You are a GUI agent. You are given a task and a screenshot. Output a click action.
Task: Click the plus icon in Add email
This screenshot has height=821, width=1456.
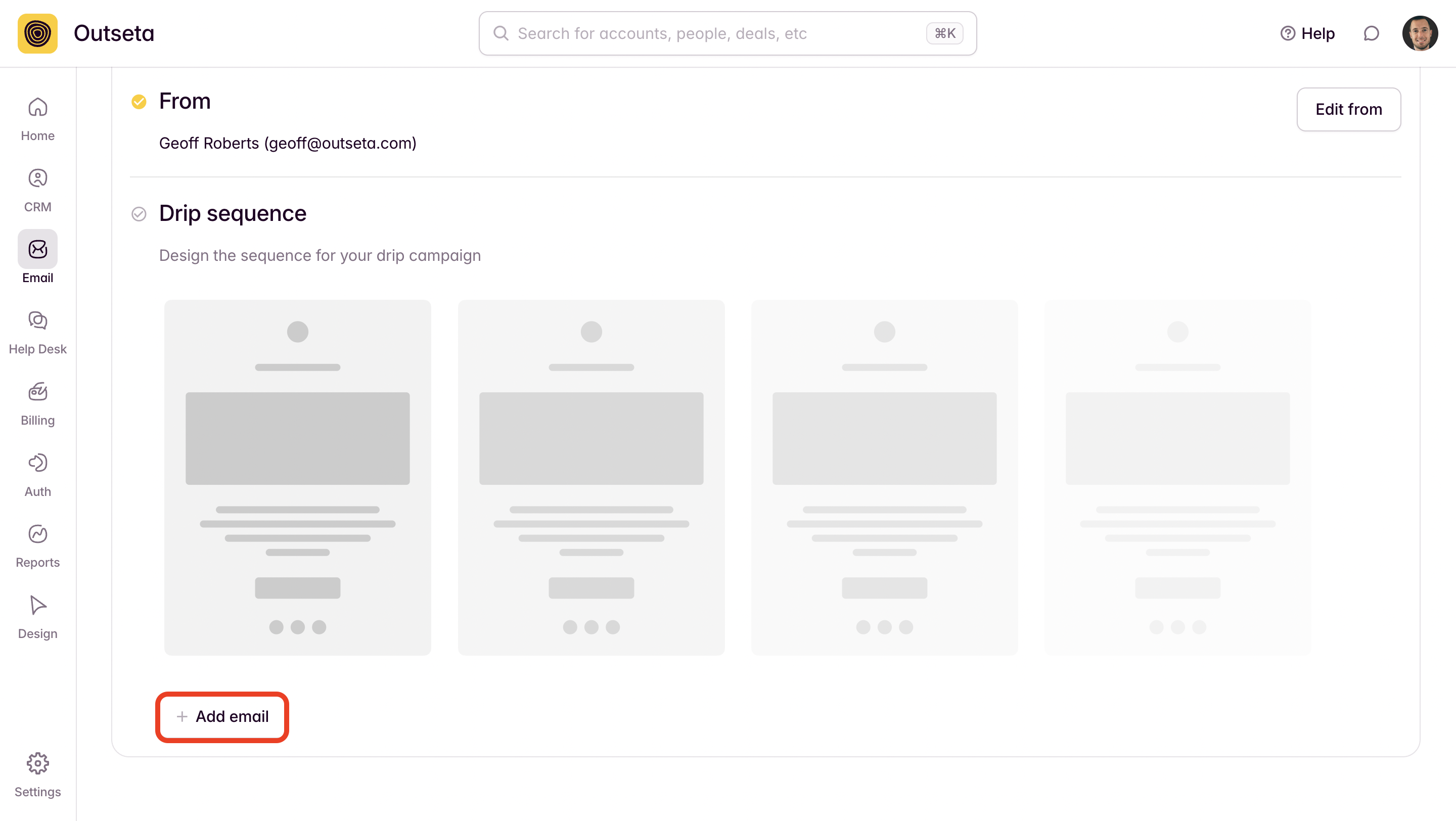(182, 716)
